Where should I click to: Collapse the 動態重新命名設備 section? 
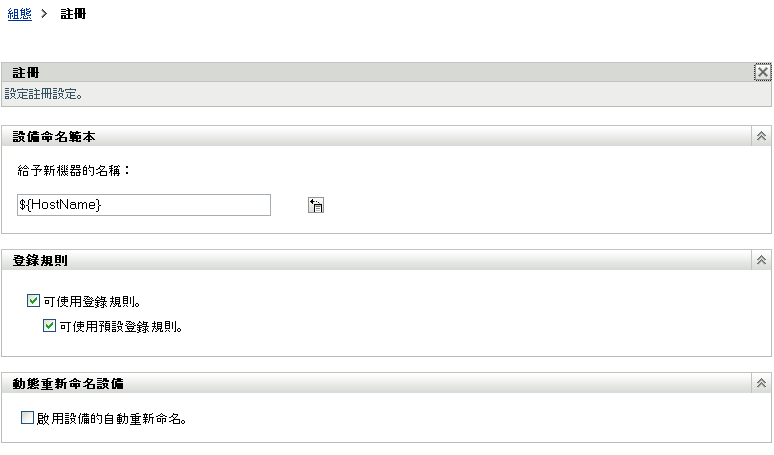coord(761,383)
